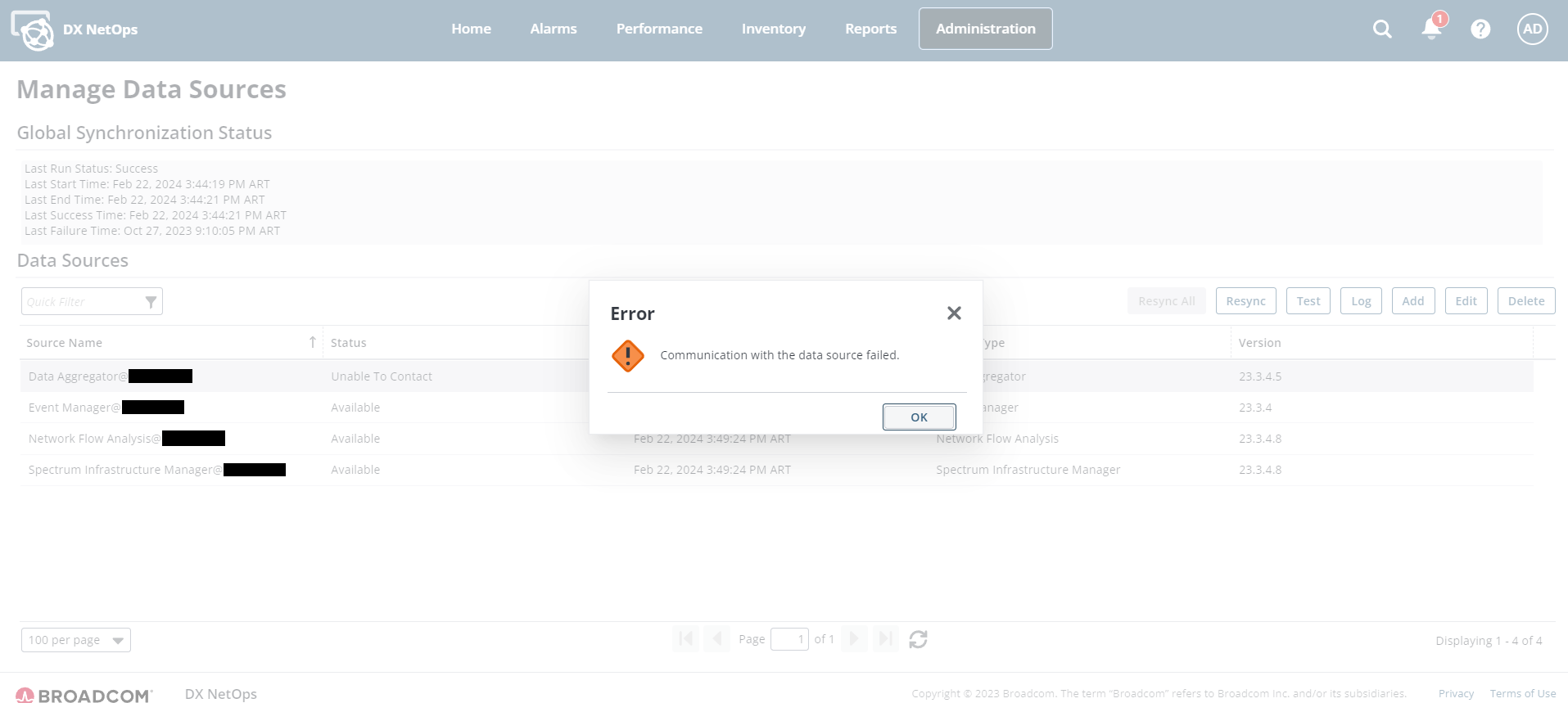Viewport: 1568px width, 703px height.
Task: Open the Inventory menu
Action: click(774, 29)
